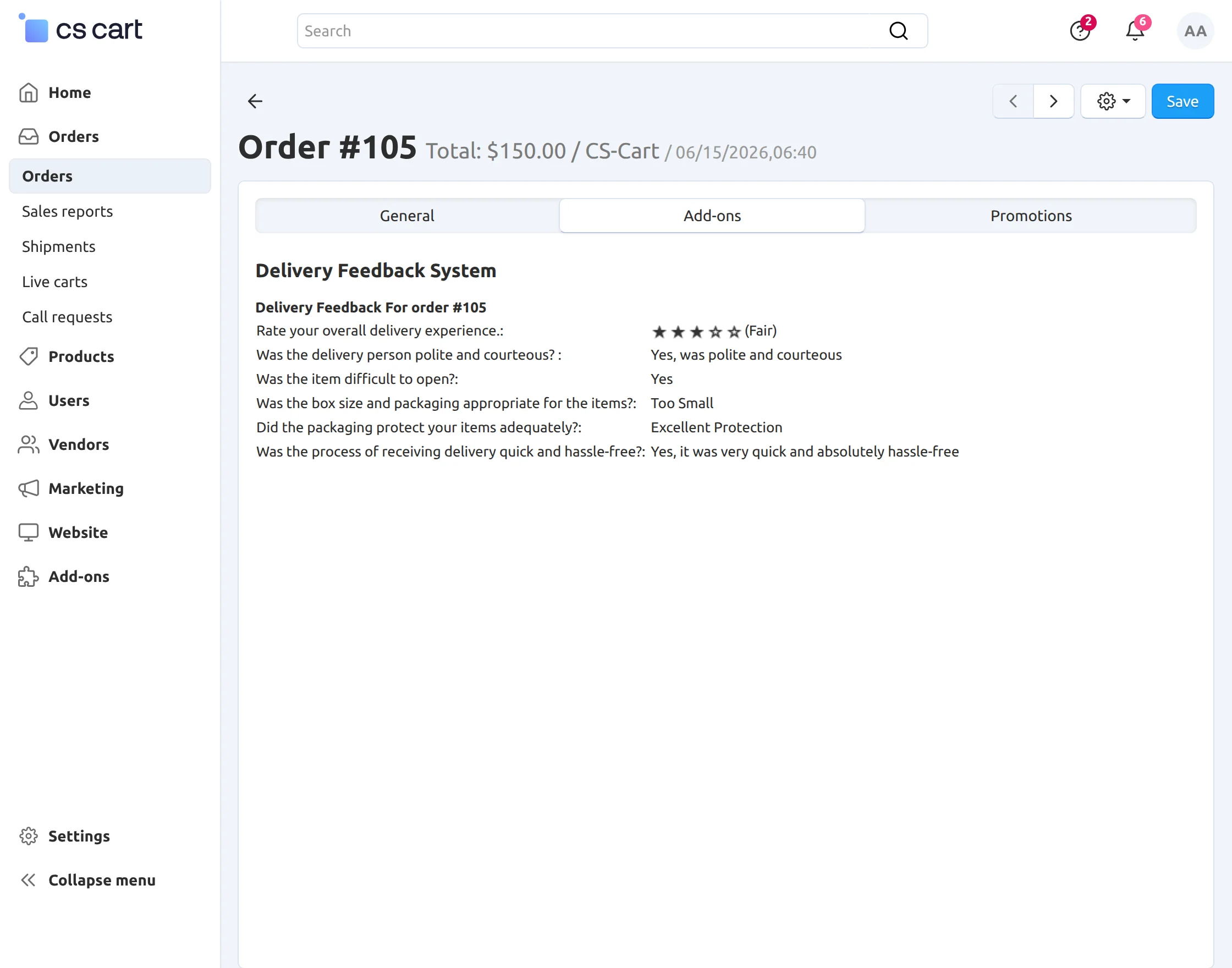Open the AA user avatar menu

pos(1195,31)
